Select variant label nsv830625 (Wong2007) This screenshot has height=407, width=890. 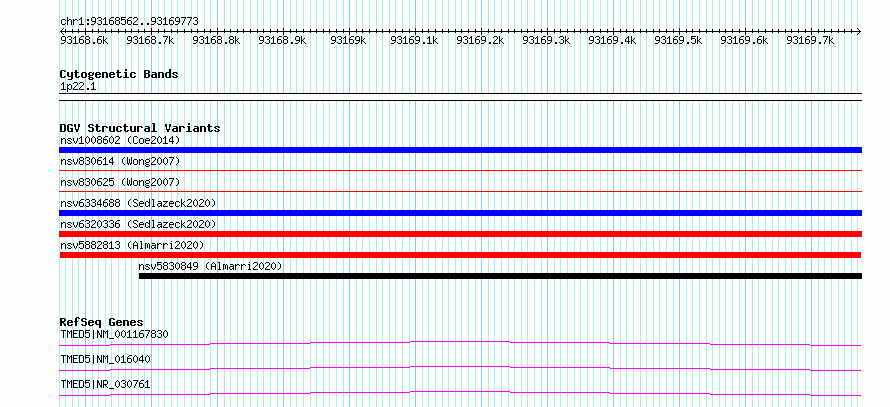tap(120, 182)
